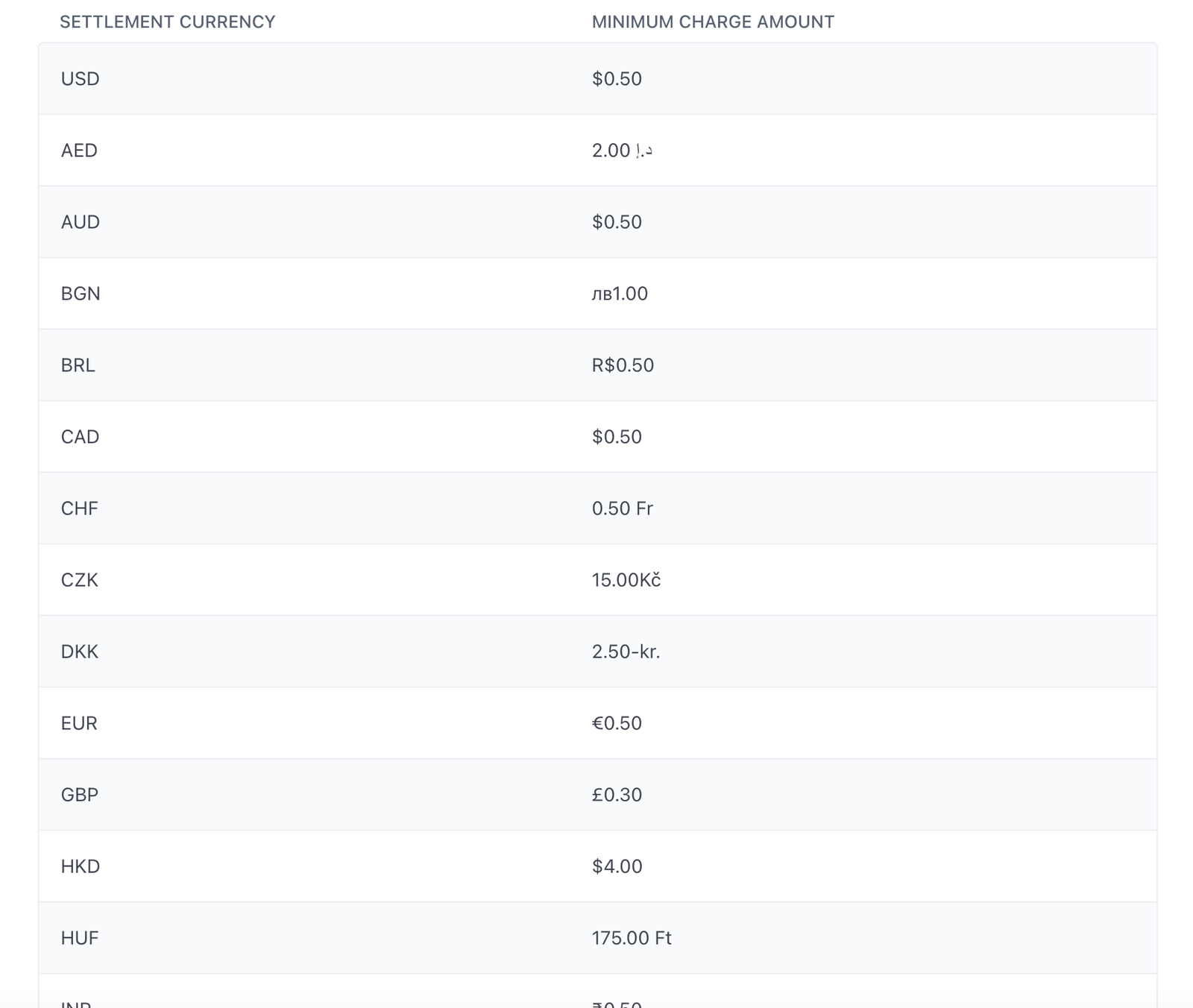This screenshot has width=1193, height=1008.
Task: Select the CHF currency cell
Action: pos(79,508)
